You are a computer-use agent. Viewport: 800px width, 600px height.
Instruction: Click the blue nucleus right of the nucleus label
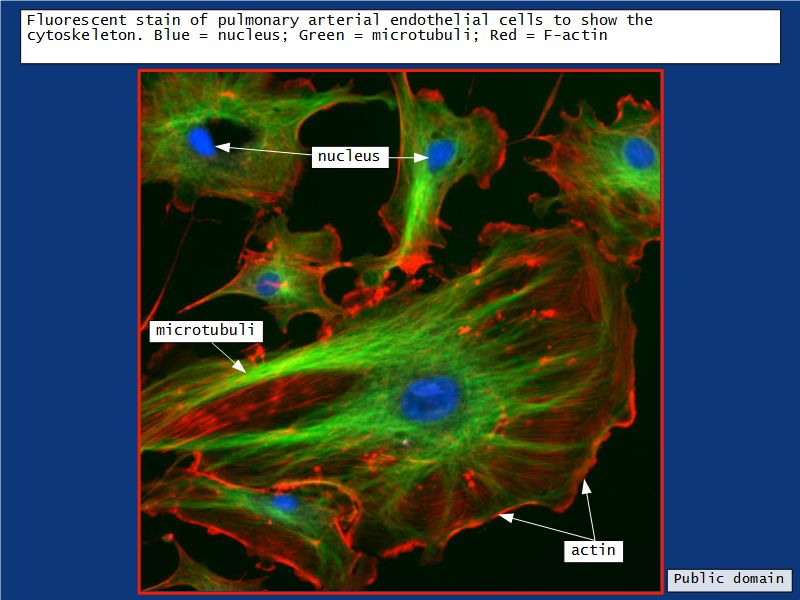pos(440,153)
